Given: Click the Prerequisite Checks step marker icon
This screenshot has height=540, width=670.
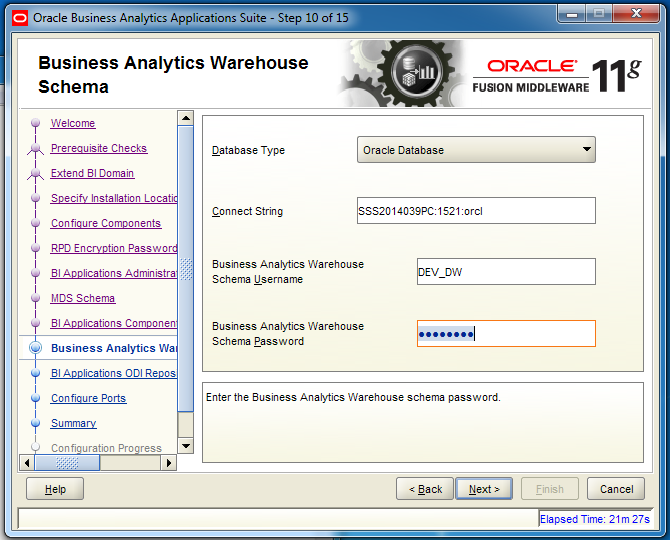Looking at the screenshot, I should pos(35,148).
